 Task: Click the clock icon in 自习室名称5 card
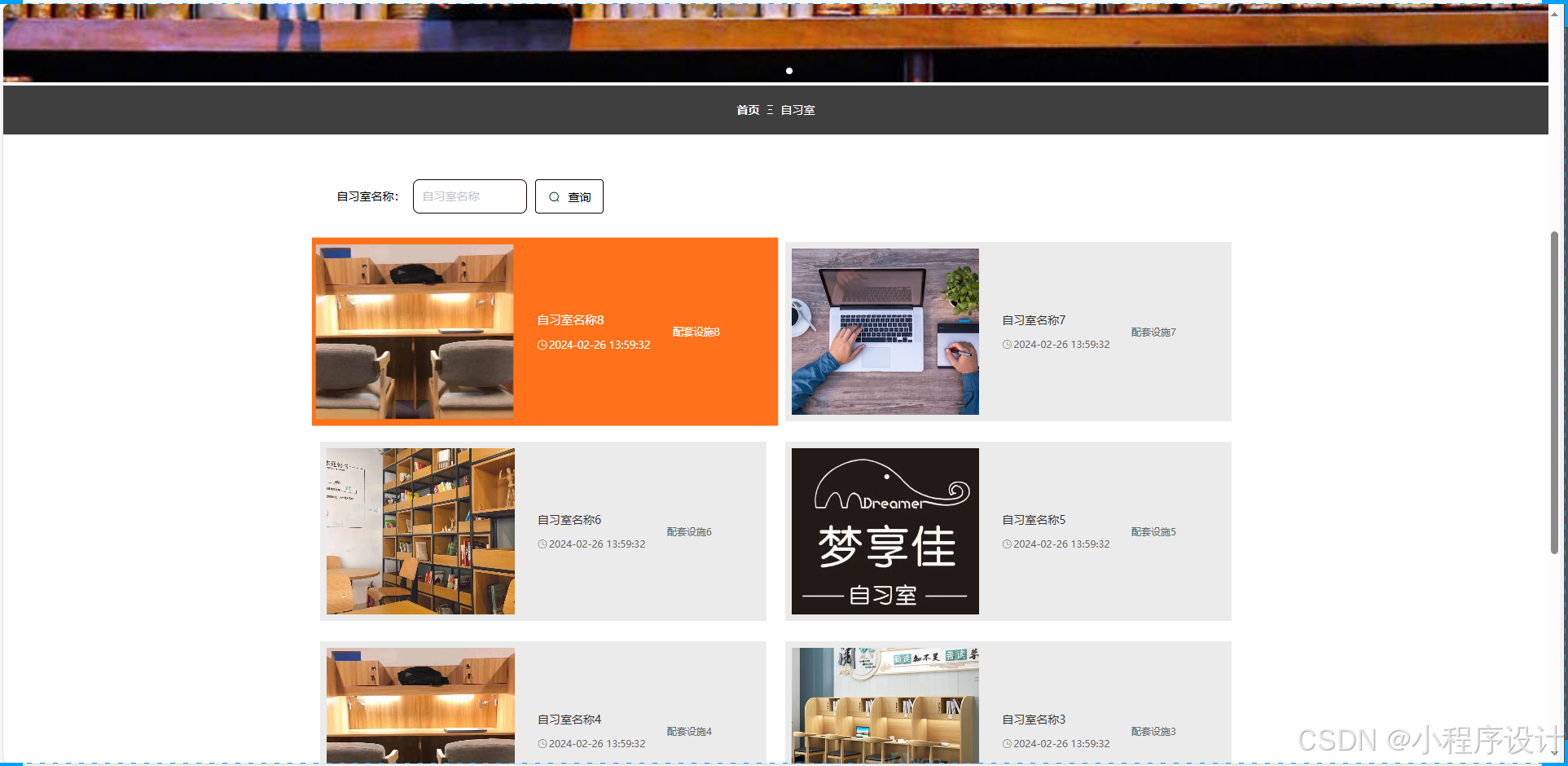pyautogui.click(x=1007, y=544)
